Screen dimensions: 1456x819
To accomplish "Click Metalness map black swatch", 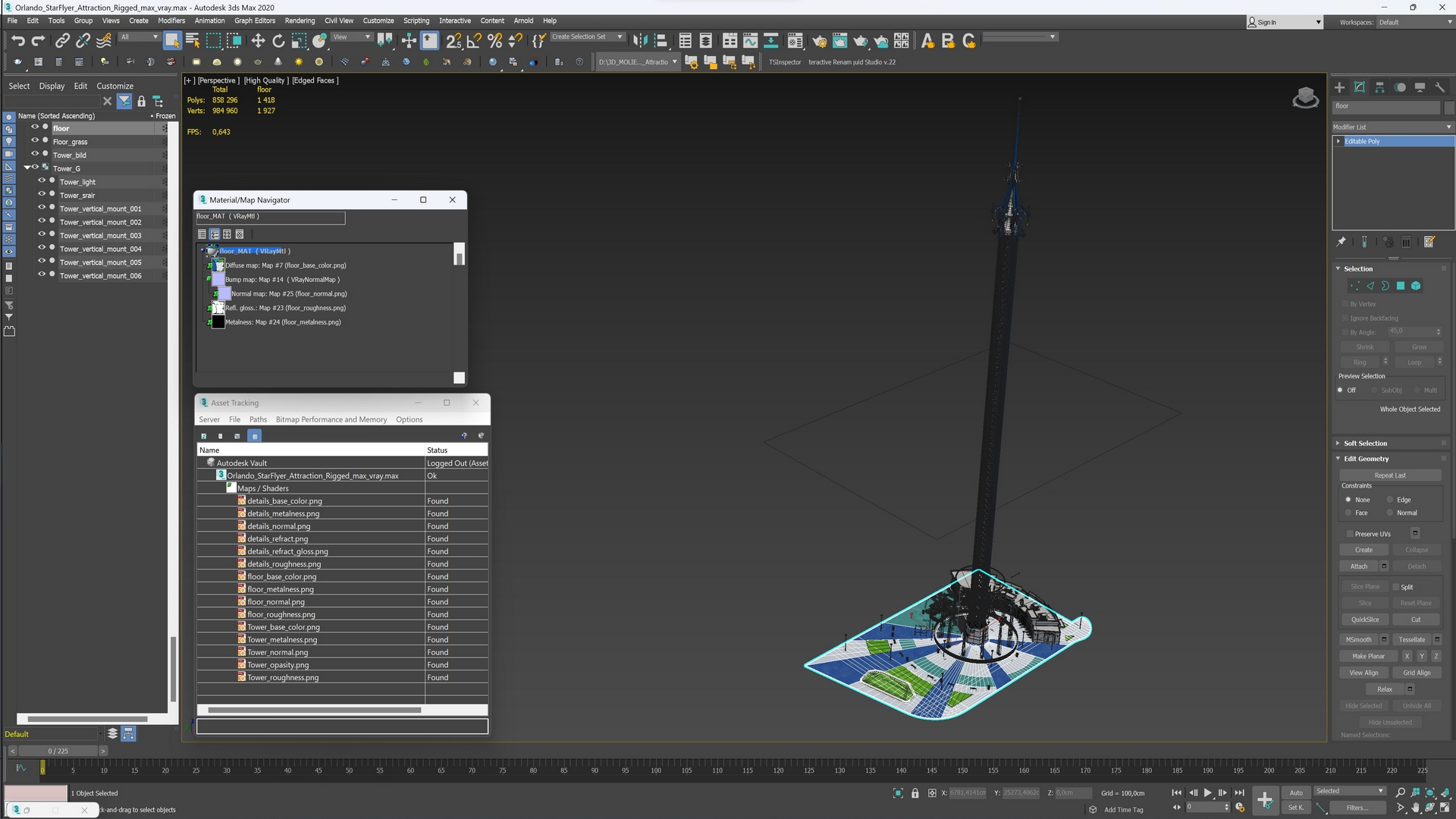I will point(218,322).
